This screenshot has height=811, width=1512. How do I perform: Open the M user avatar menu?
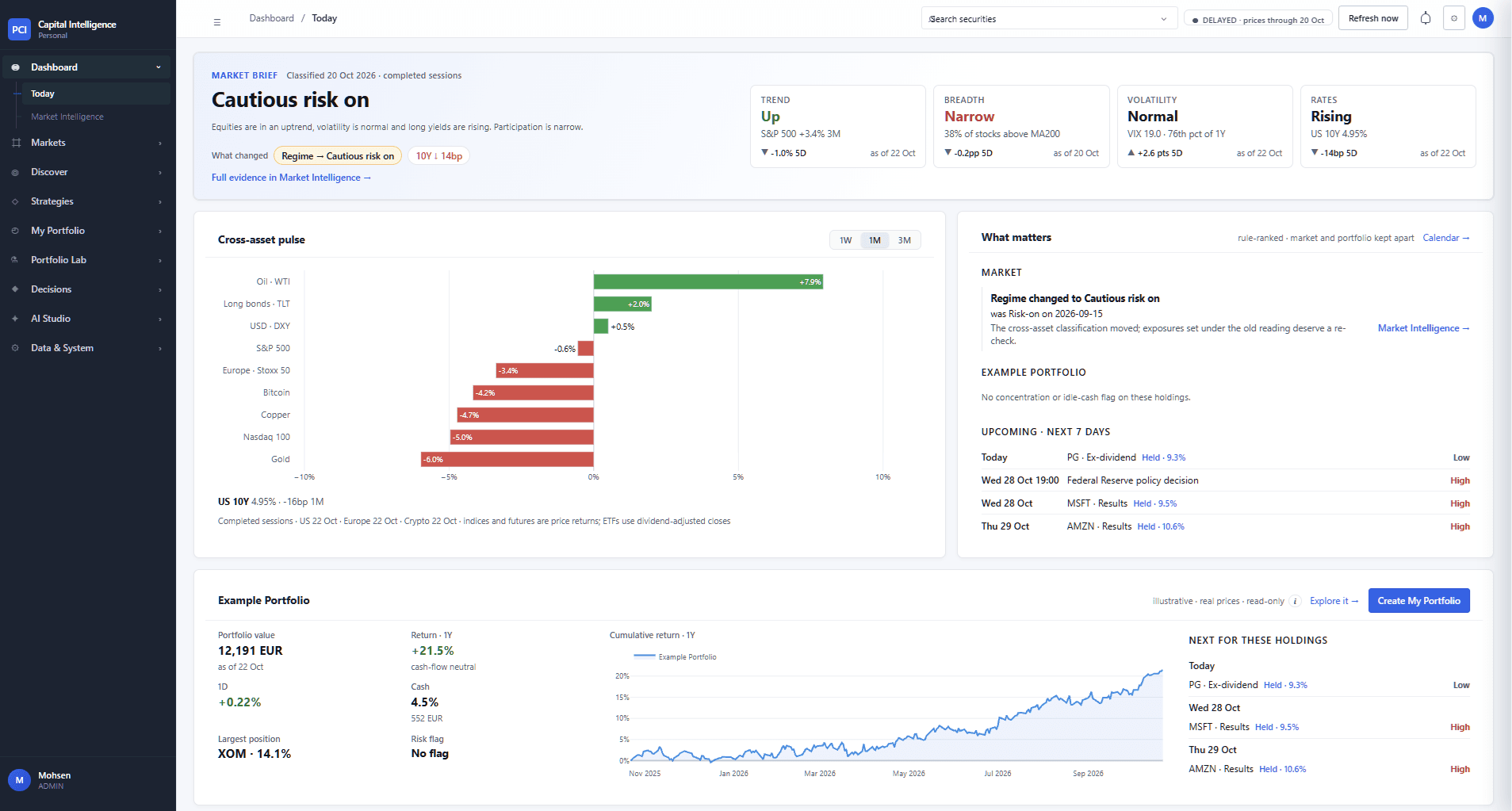(1483, 18)
